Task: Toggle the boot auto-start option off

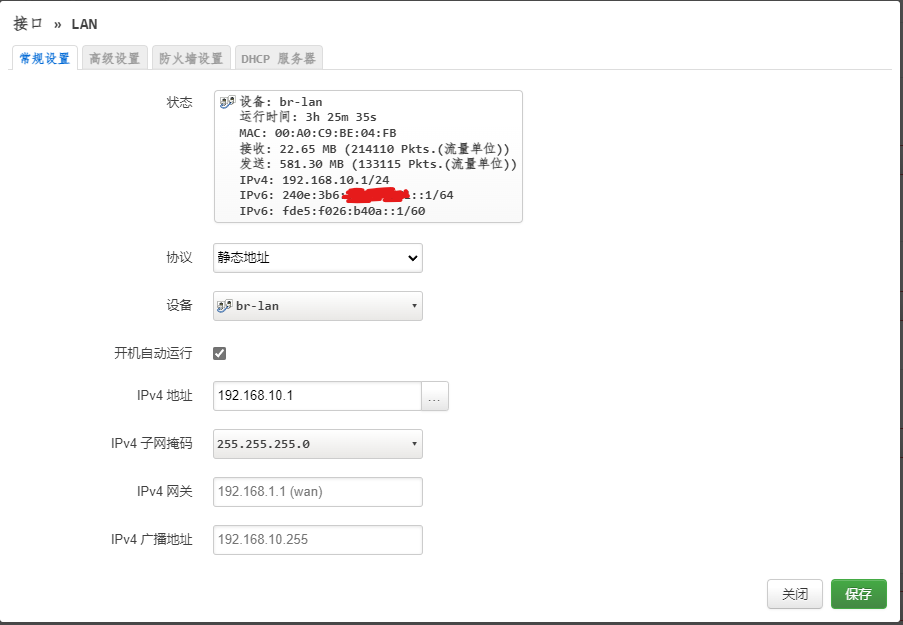Action: [218, 353]
